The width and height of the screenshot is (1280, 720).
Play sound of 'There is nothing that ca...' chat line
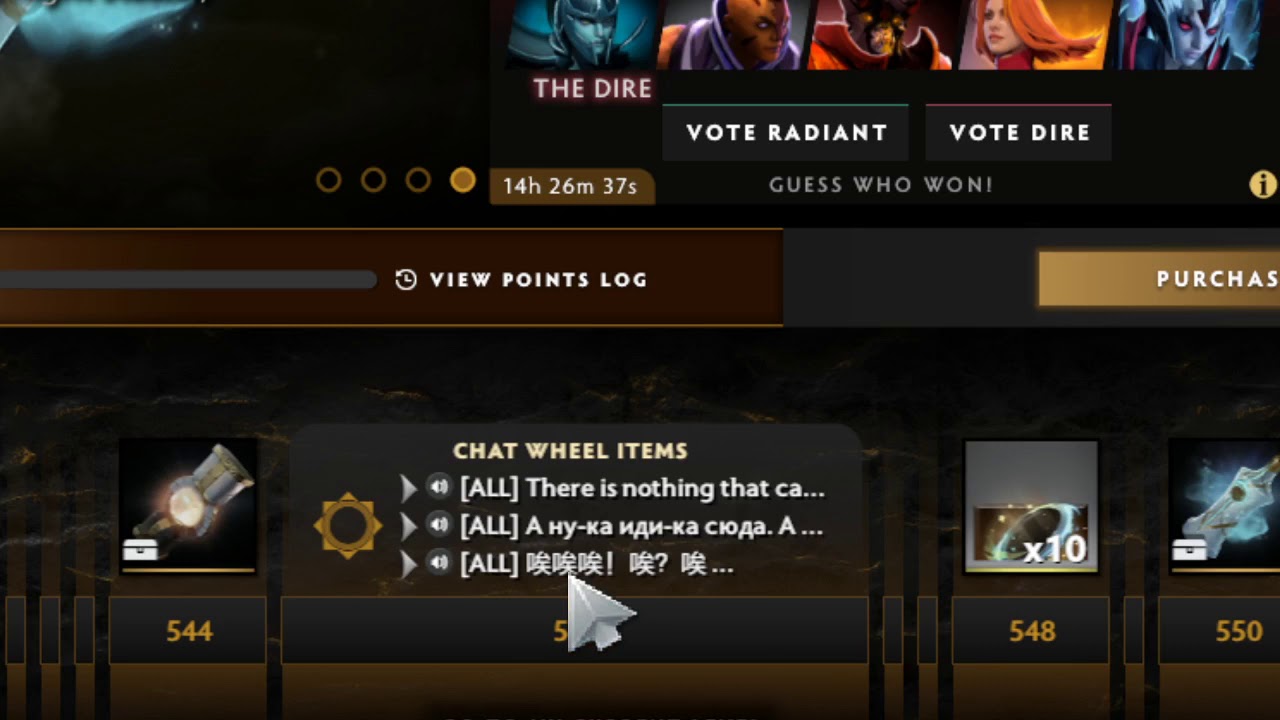[438, 487]
